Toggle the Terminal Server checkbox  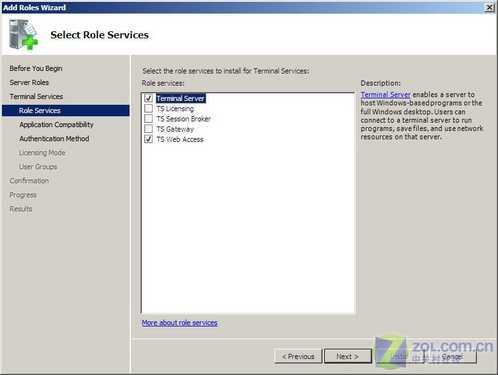[149, 98]
